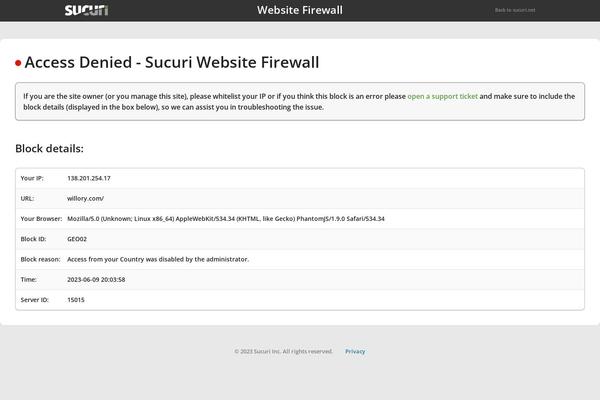Select the Server ID value 15015
The width and height of the screenshot is (600, 400).
76,299
